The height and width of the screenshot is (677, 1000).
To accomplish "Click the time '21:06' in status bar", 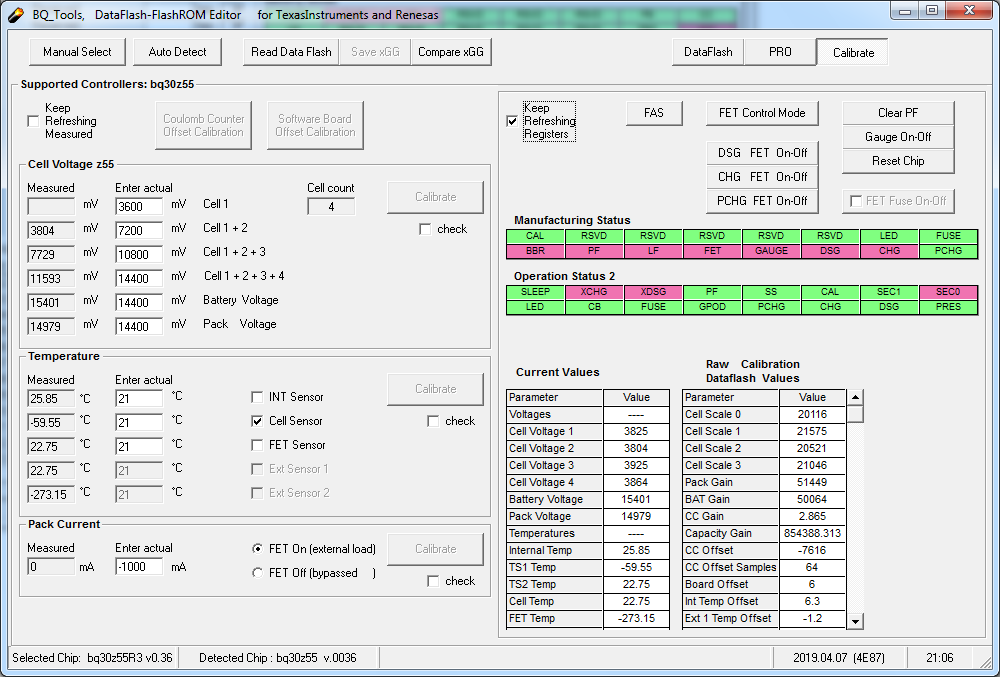I will pos(939,658).
